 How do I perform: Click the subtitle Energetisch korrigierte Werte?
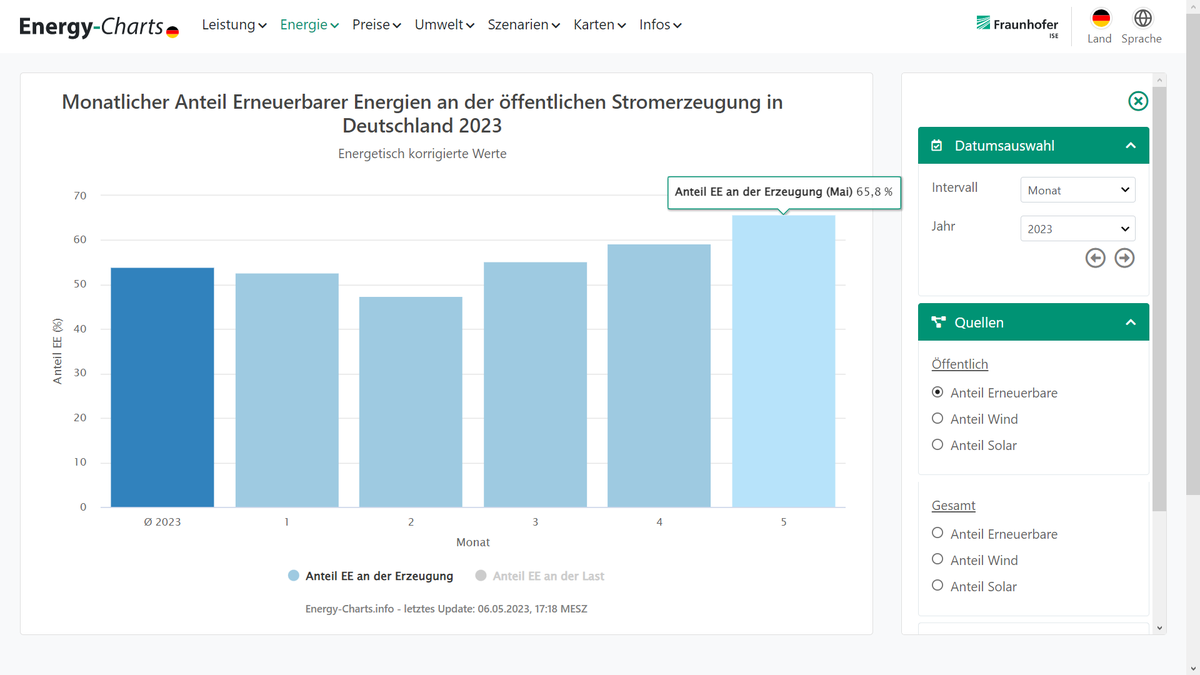pyautogui.click(x=422, y=154)
